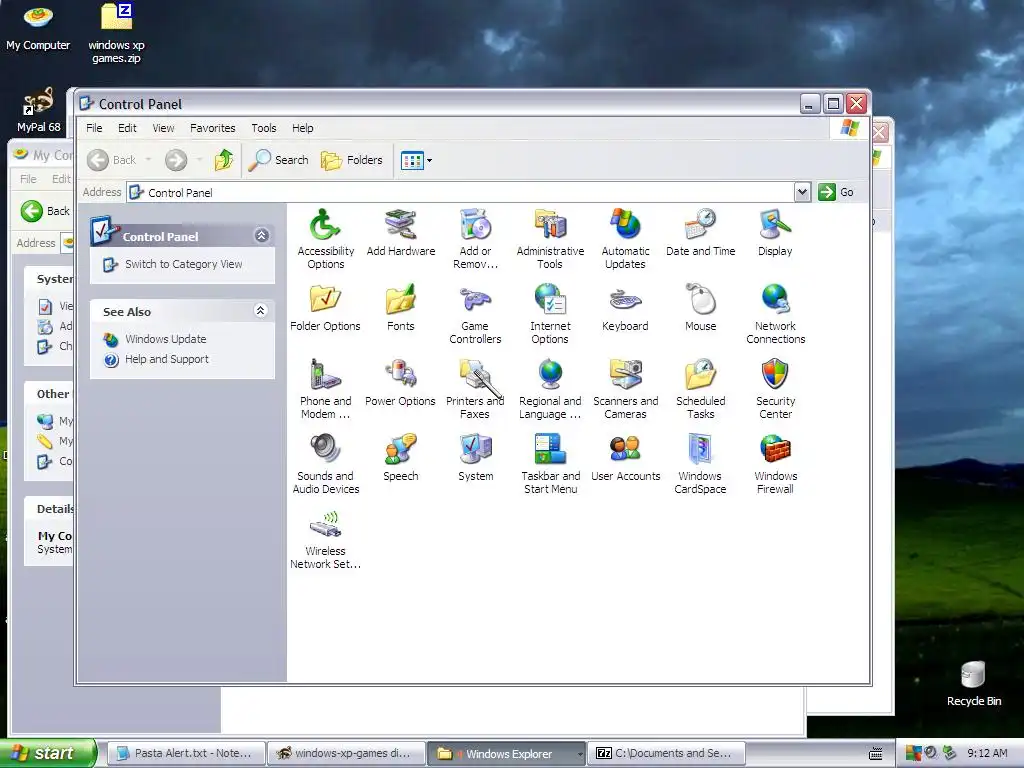Click the 9:12 AM tray clock
The height and width of the screenshot is (768, 1024).
987,754
